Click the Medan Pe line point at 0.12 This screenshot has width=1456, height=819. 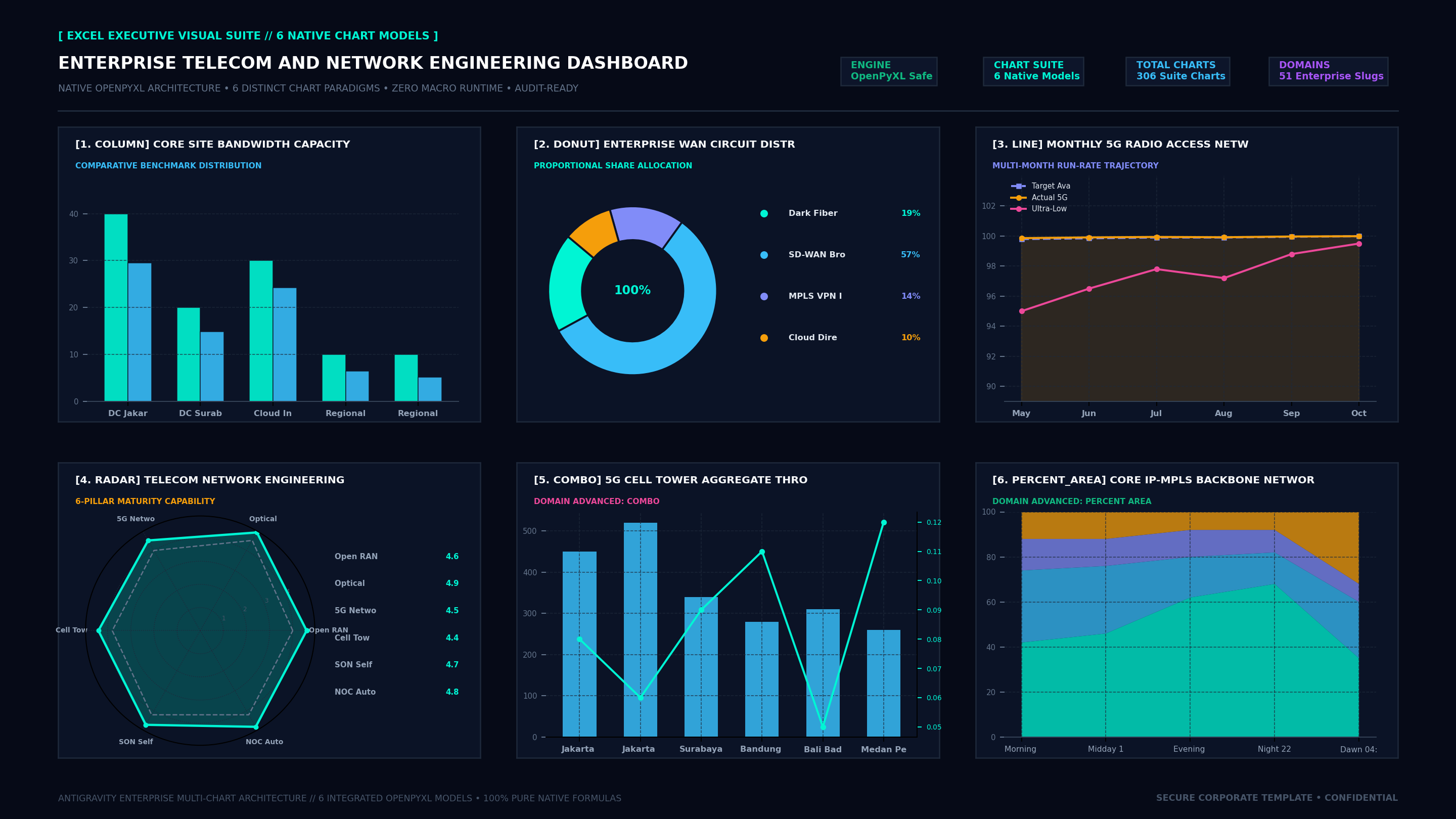point(884,523)
